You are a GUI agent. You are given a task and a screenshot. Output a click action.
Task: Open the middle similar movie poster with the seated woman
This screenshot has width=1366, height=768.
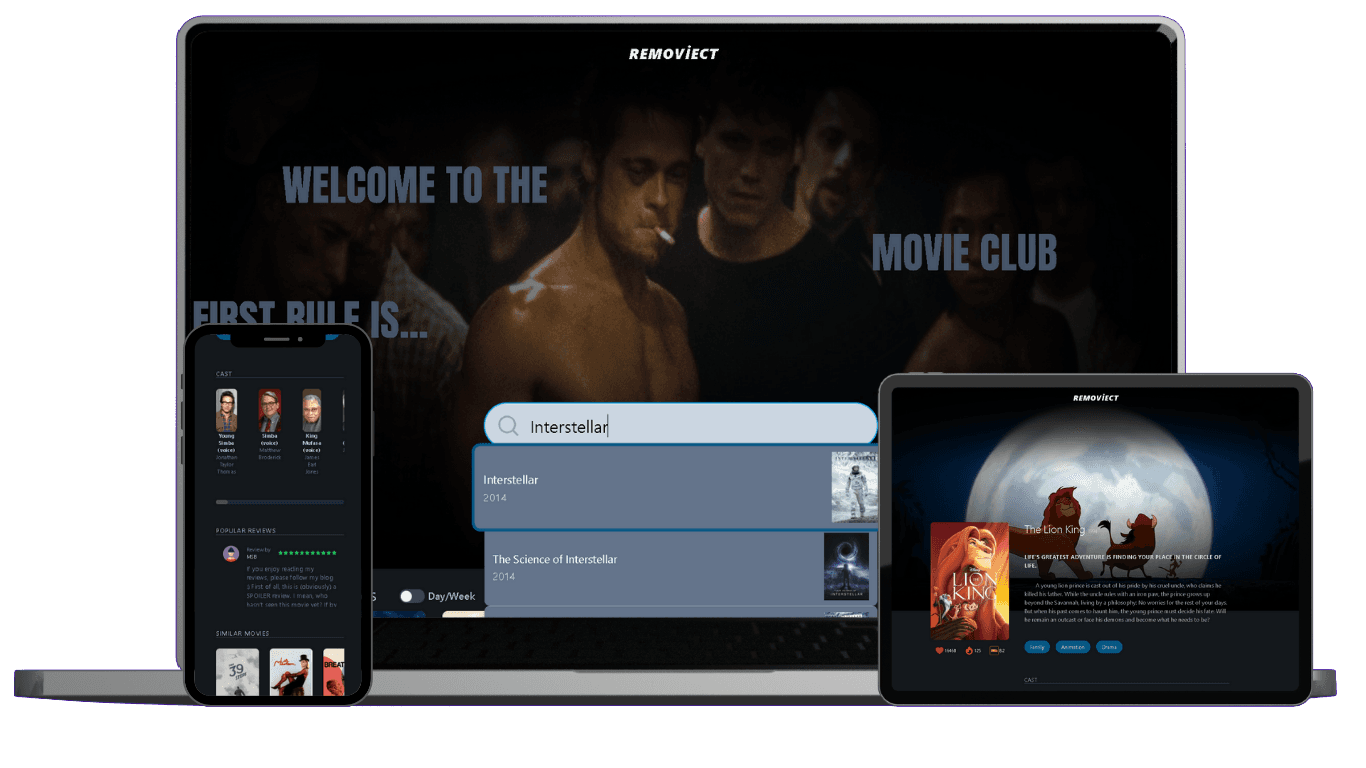pos(291,672)
